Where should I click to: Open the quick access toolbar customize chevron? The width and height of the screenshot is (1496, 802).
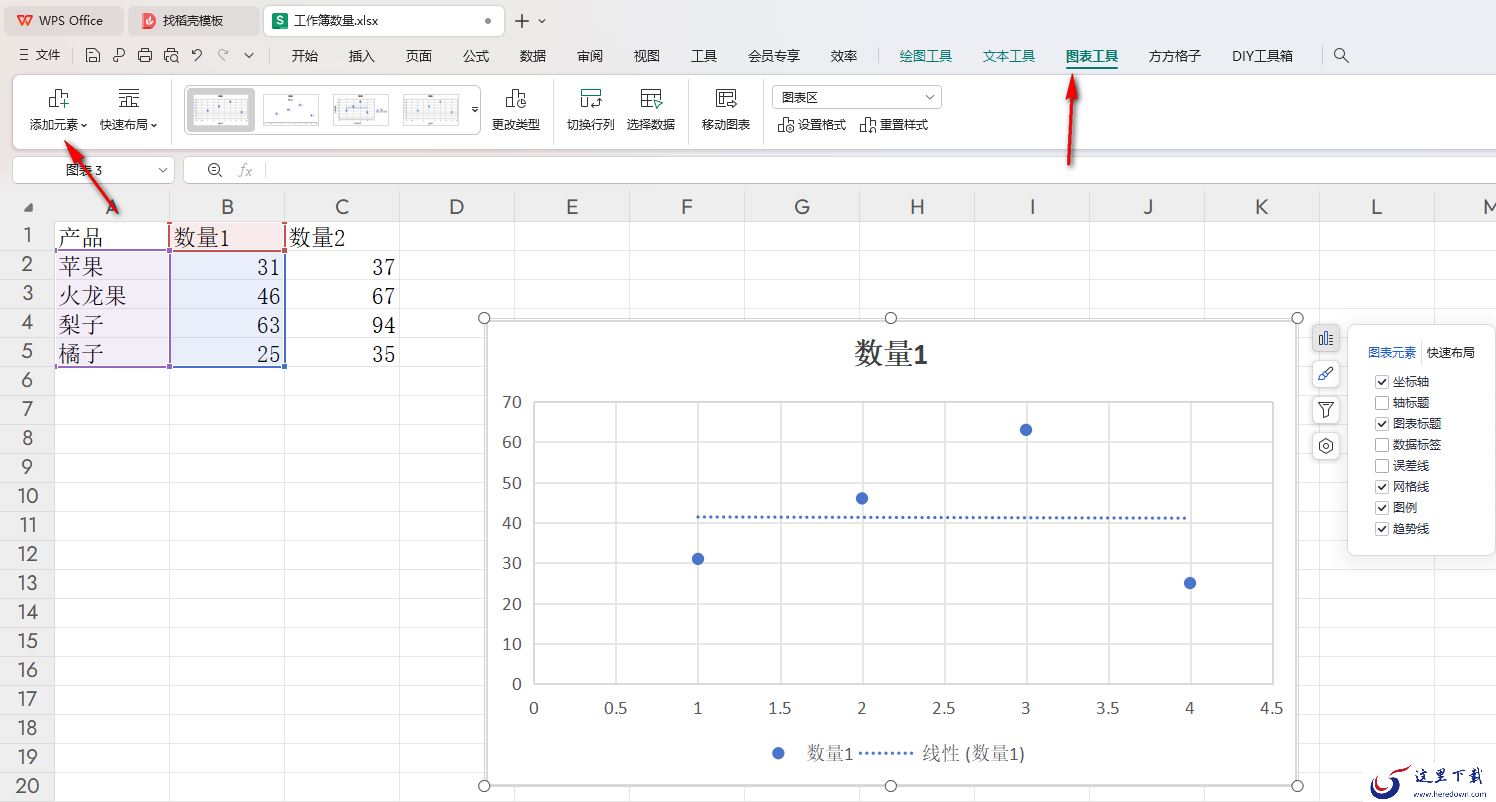(249, 56)
